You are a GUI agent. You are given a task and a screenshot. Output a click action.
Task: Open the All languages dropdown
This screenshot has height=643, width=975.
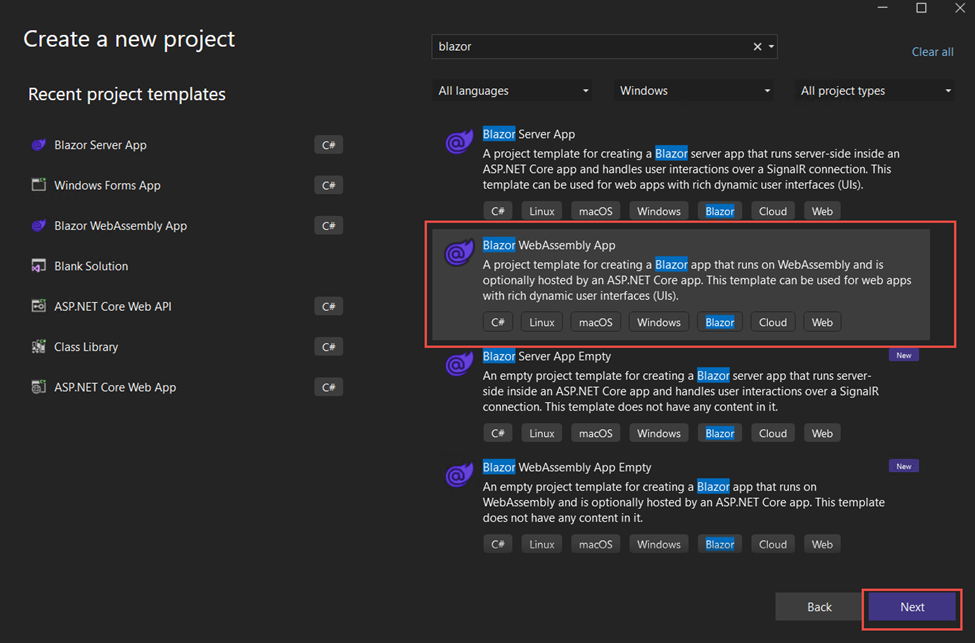click(x=514, y=91)
